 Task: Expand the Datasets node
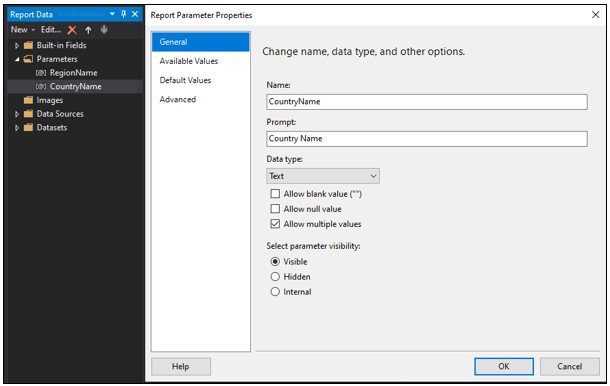(17, 128)
